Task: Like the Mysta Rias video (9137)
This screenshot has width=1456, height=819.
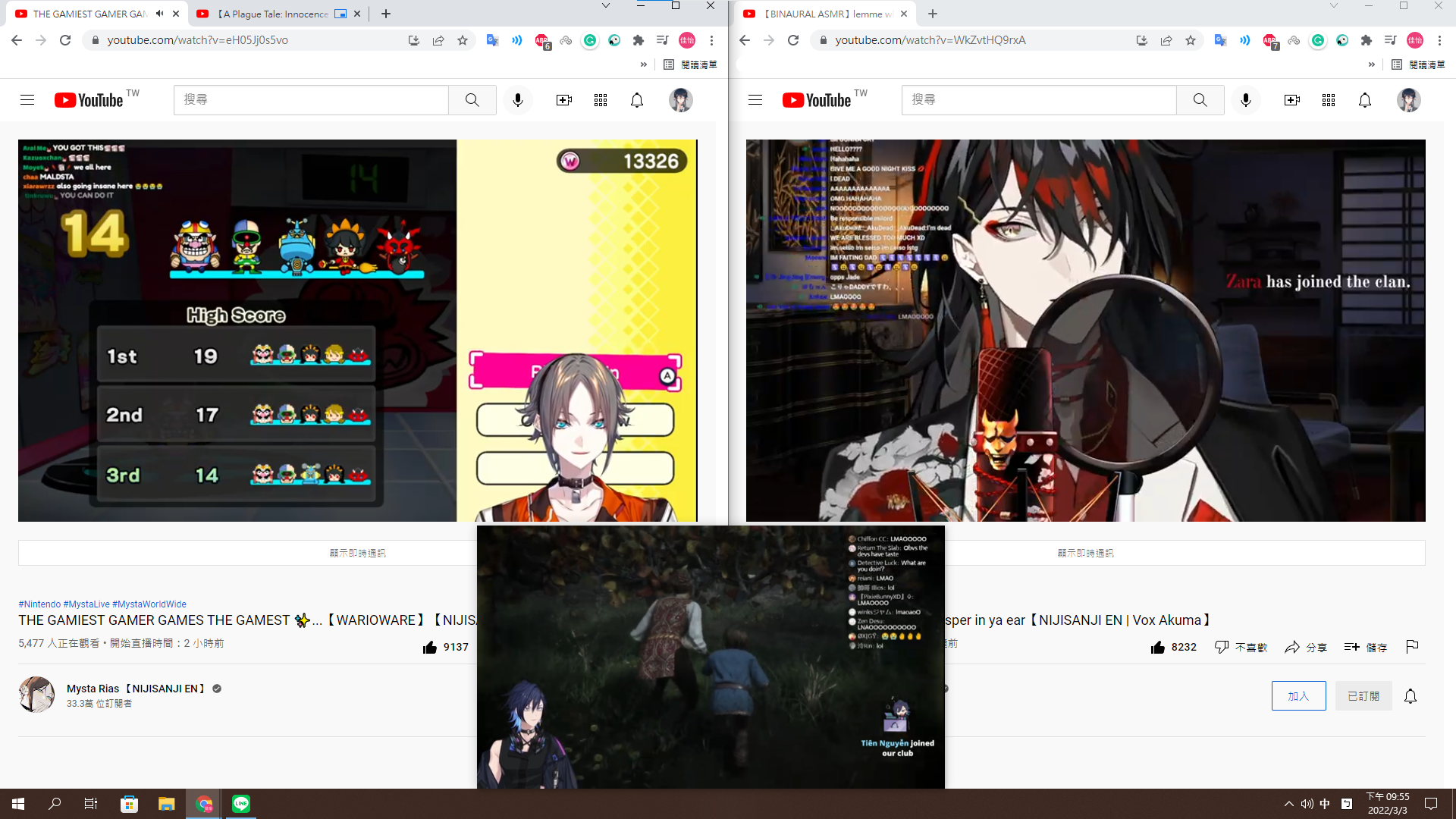Action: (446, 647)
